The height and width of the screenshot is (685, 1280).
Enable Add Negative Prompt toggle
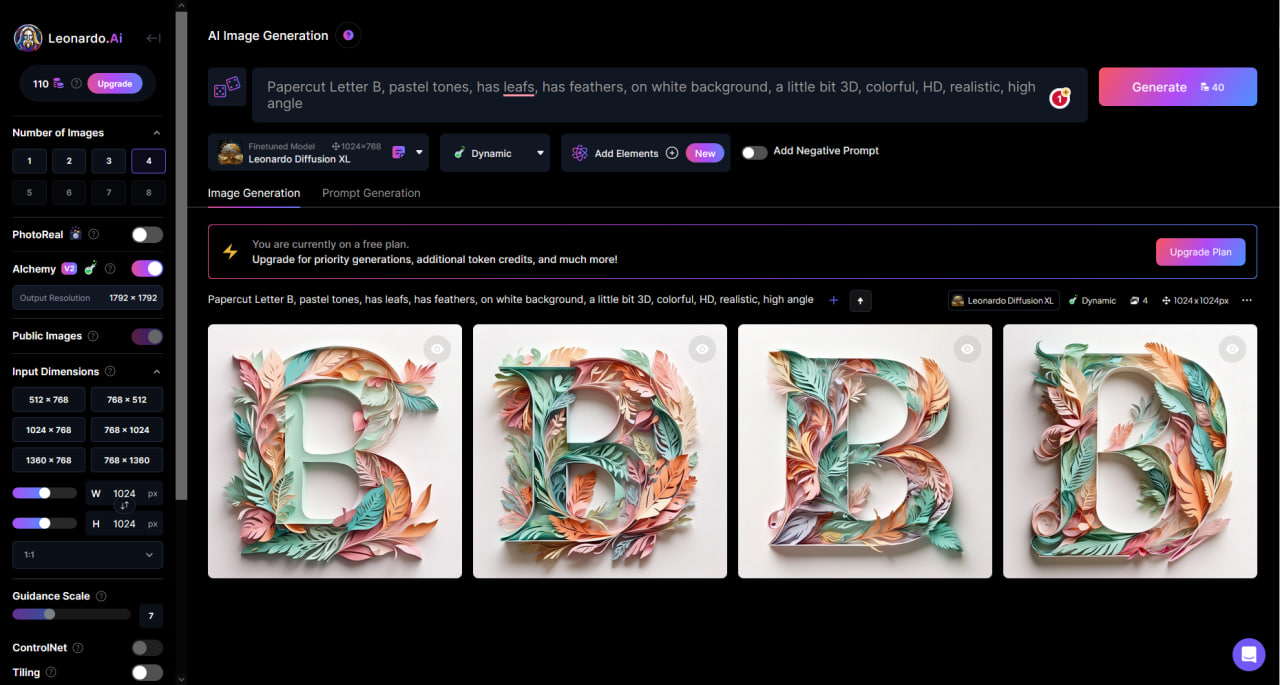[754, 152]
